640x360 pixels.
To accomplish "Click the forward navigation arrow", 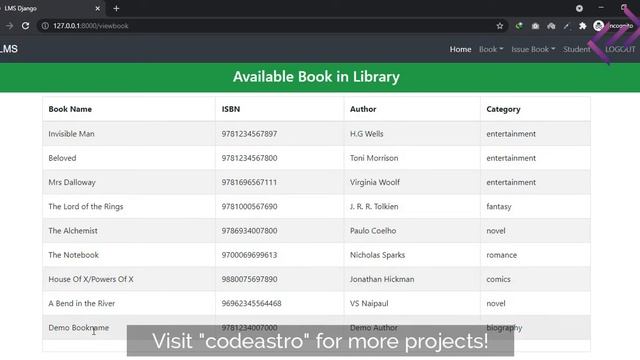I will pos(9,26).
